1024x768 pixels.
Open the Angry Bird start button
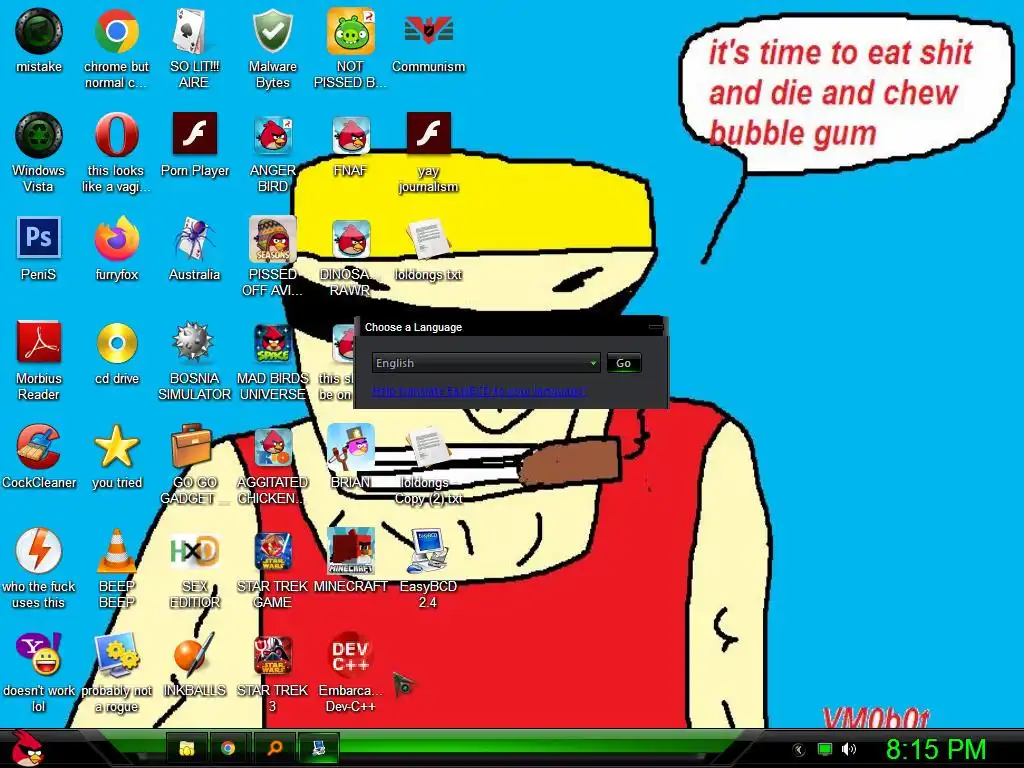(29, 748)
